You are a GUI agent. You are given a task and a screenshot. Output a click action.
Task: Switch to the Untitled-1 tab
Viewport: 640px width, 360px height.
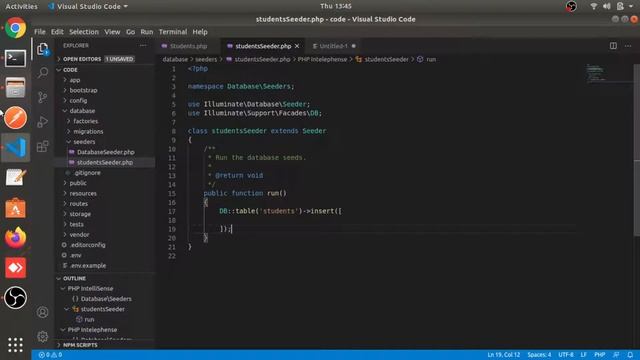(x=334, y=46)
